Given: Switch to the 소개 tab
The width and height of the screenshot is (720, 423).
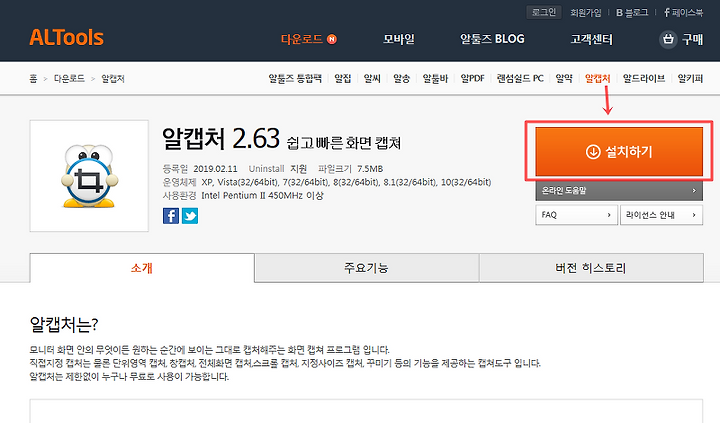Looking at the screenshot, I should point(142,268).
